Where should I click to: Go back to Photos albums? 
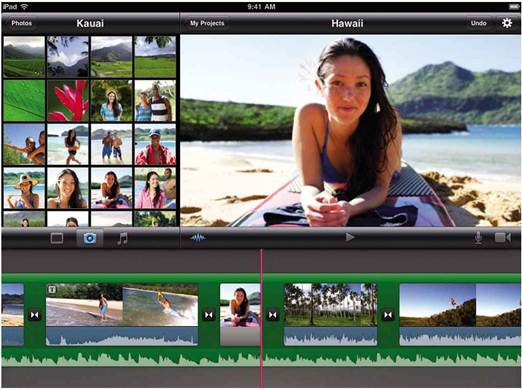21,23
